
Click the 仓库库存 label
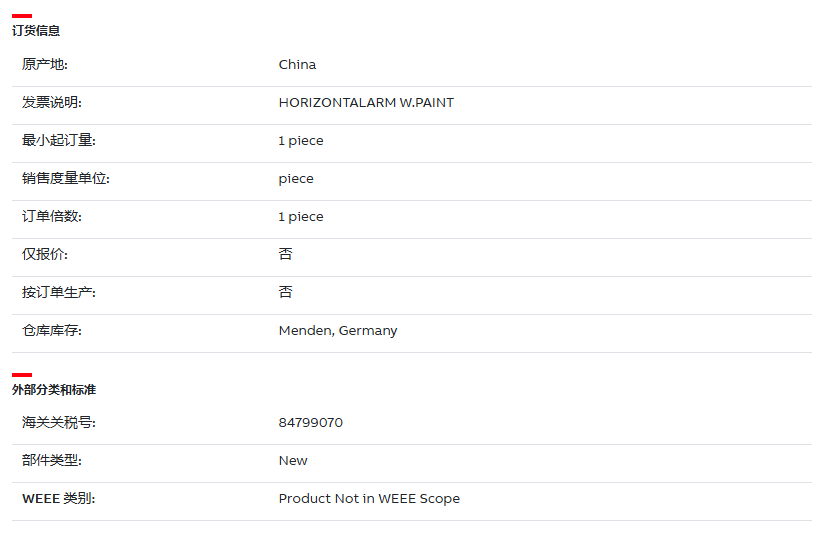pos(51,331)
